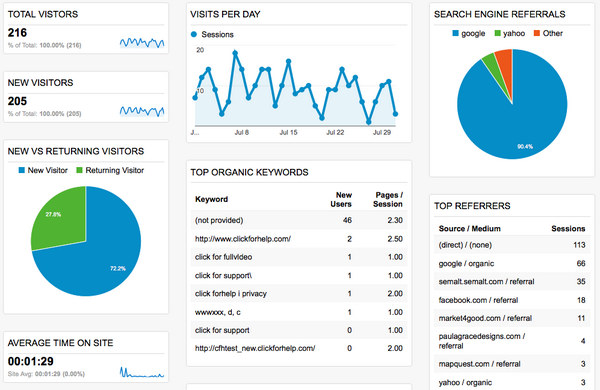Click the Sessions column header in Top Referrers
This screenshot has height=390, width=600.
click(x=568, y=228)
